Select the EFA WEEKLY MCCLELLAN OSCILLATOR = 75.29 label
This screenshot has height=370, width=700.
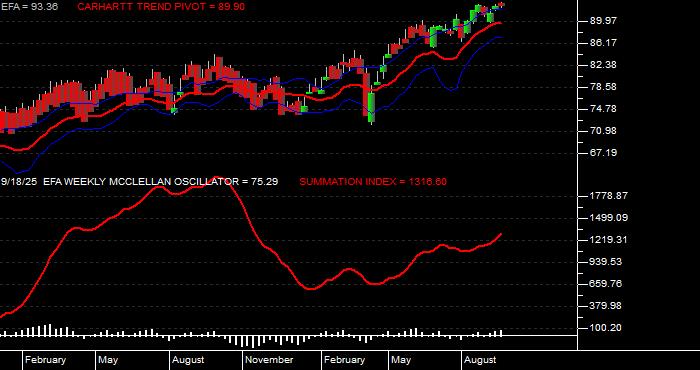tap(161, 182)
